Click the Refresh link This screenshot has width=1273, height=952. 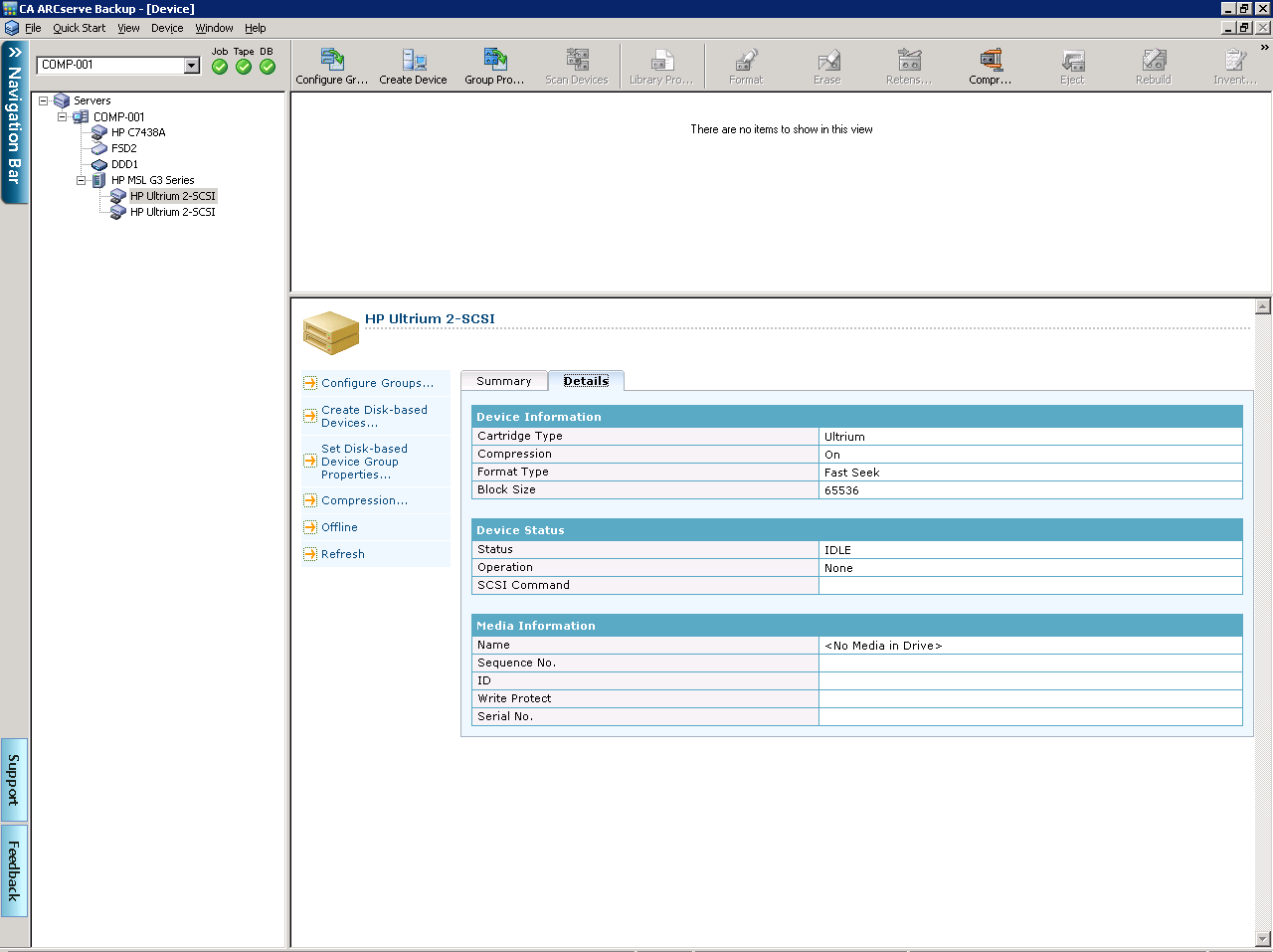click(x=342, y=554)
